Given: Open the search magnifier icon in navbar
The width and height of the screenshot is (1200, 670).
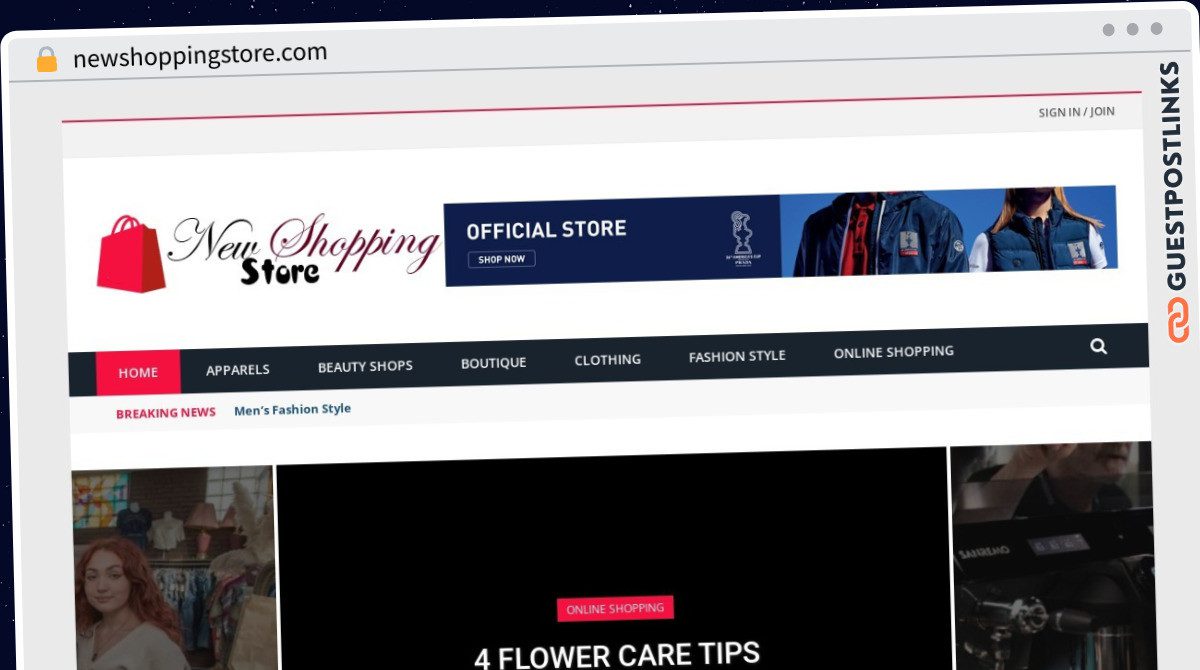Looking at the screenshot, I should [x=1098, y=346].
